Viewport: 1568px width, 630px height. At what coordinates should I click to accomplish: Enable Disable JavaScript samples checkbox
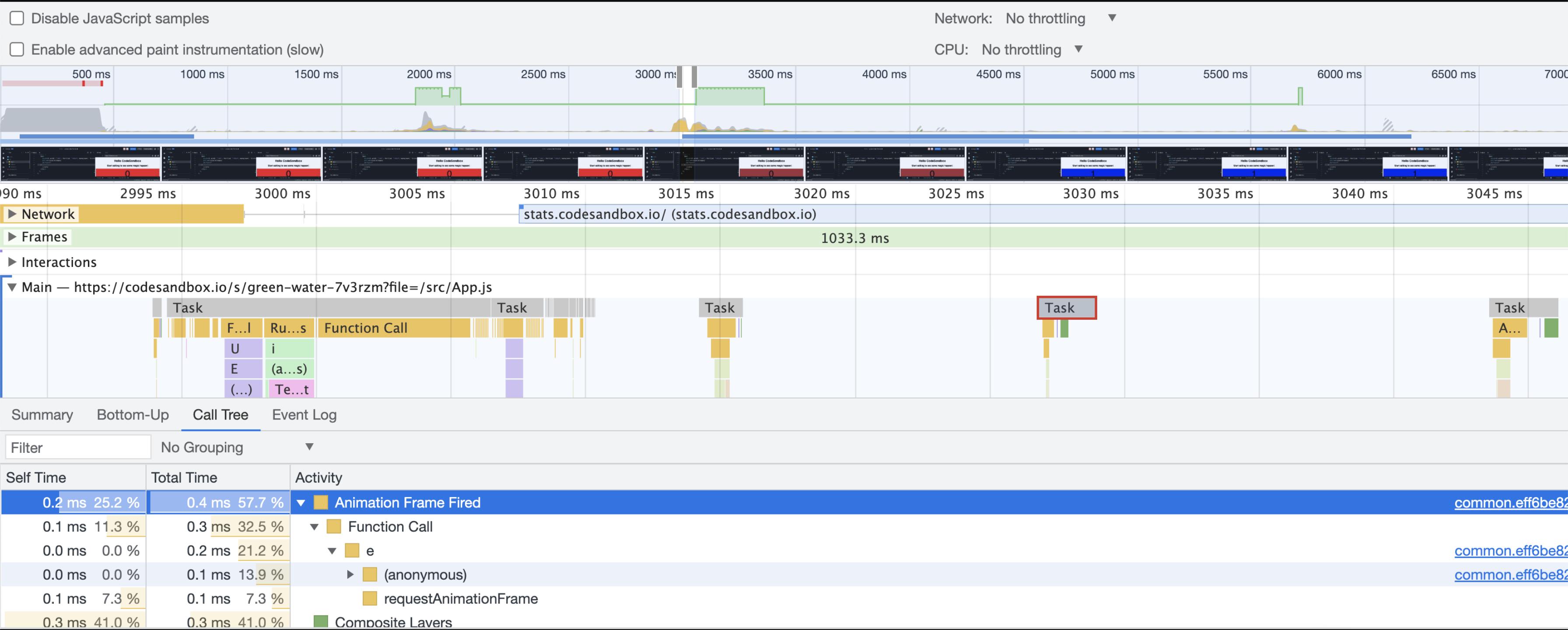tap(17, 18)
